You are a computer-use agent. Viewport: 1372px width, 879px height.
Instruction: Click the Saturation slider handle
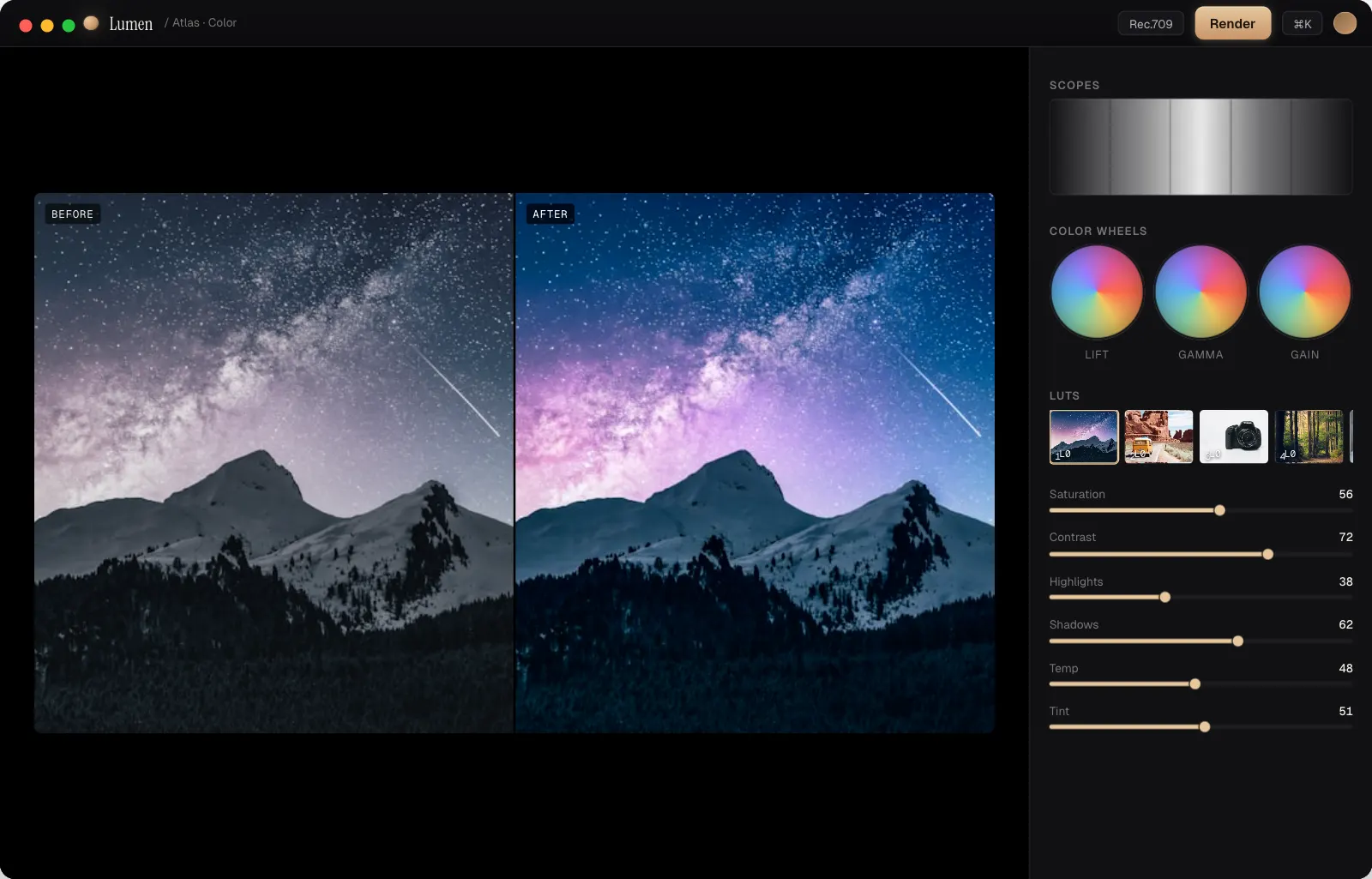coord(1219,510)
